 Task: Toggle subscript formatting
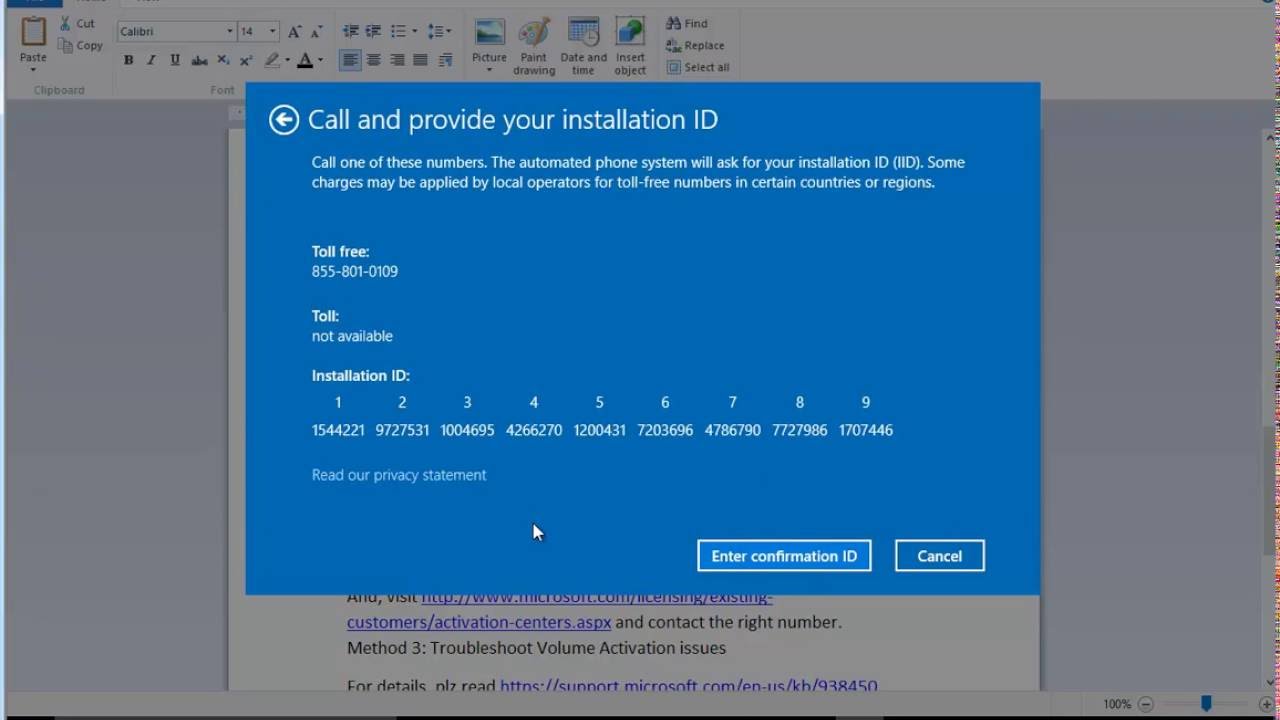click(x=223, y=60)
